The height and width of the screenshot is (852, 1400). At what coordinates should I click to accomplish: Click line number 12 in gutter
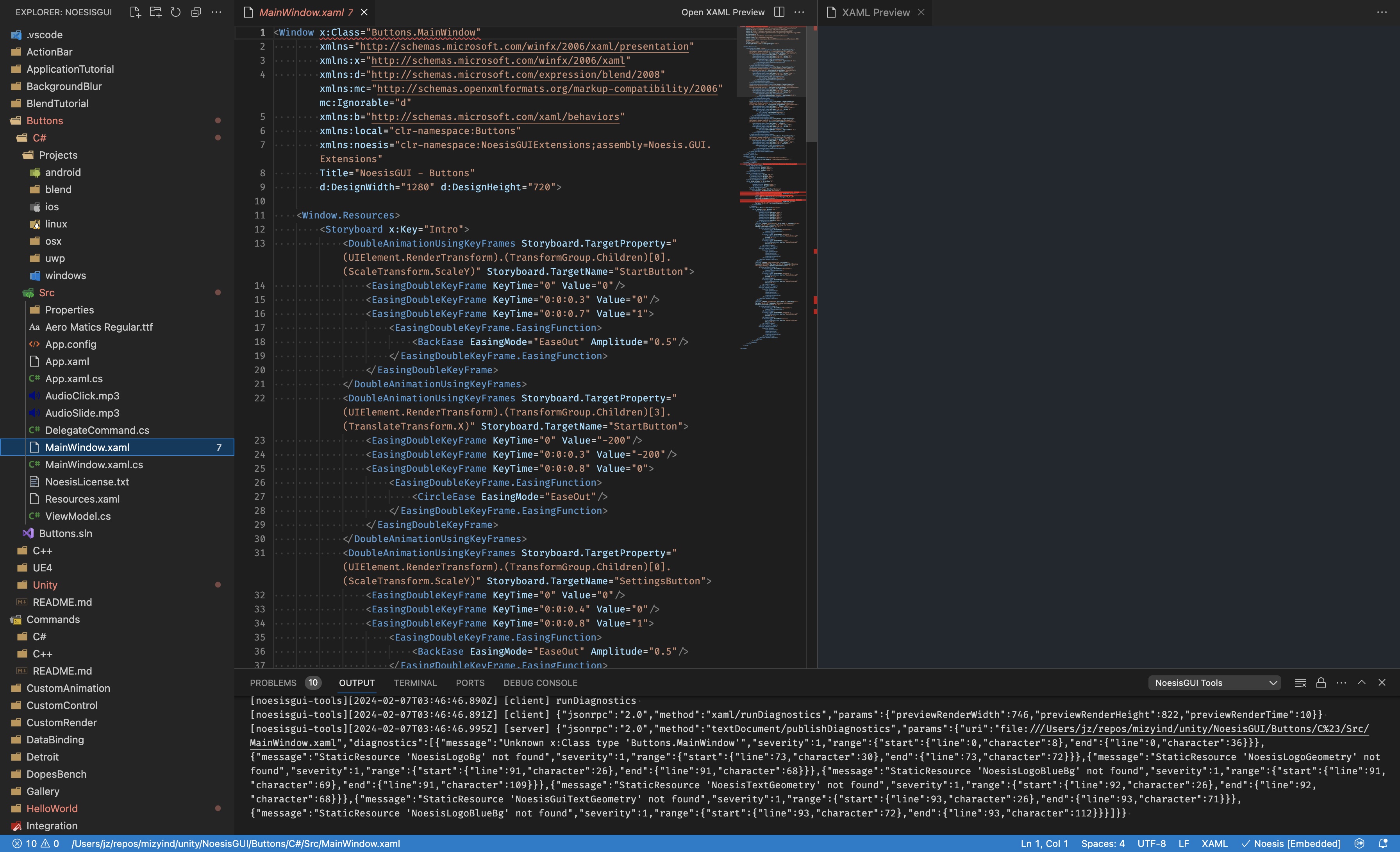(x=260, y=229)
